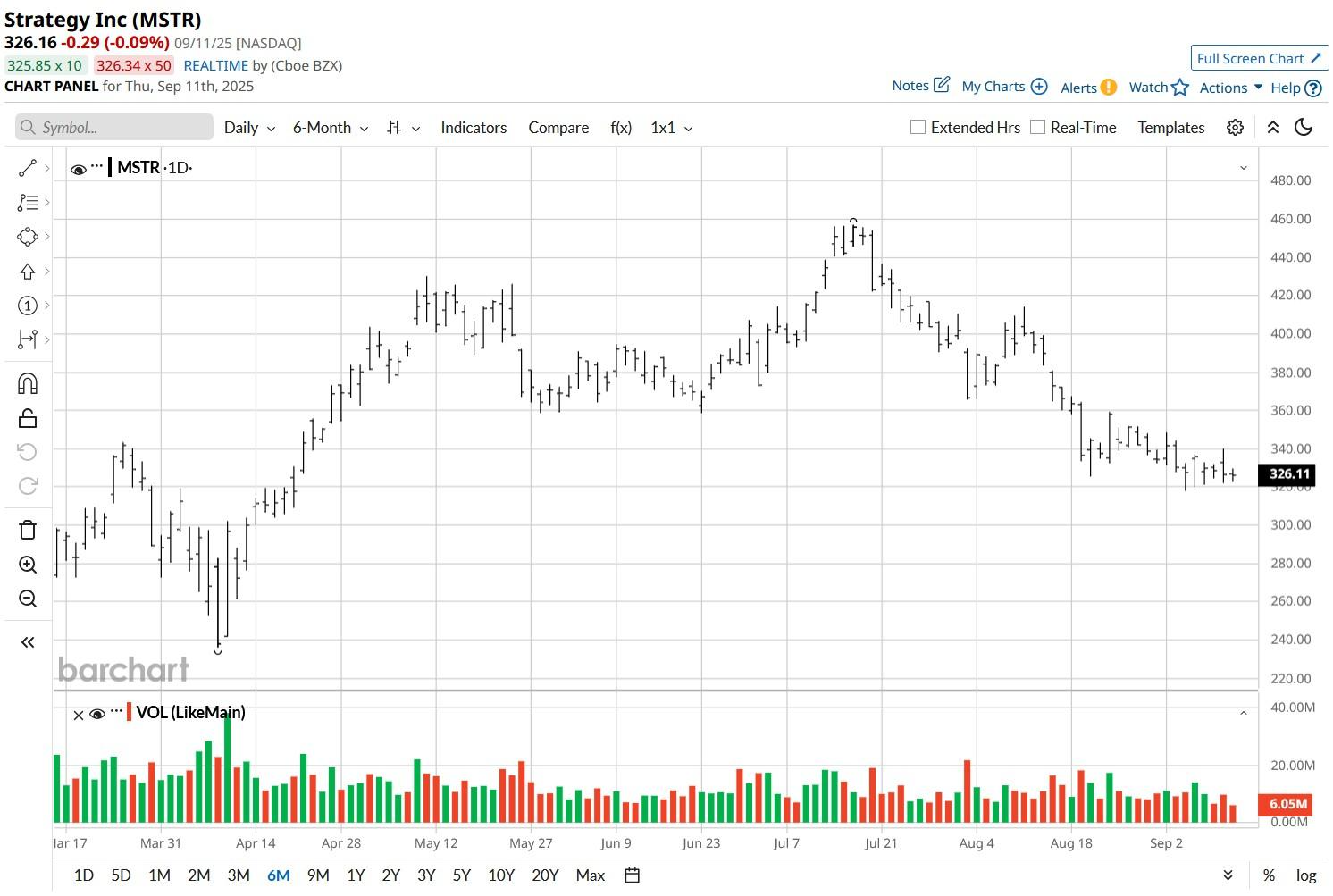Choose the geometric shapes tool
Image resolution: width=1333 pixels, height=896 pixels.
(28, 237)
